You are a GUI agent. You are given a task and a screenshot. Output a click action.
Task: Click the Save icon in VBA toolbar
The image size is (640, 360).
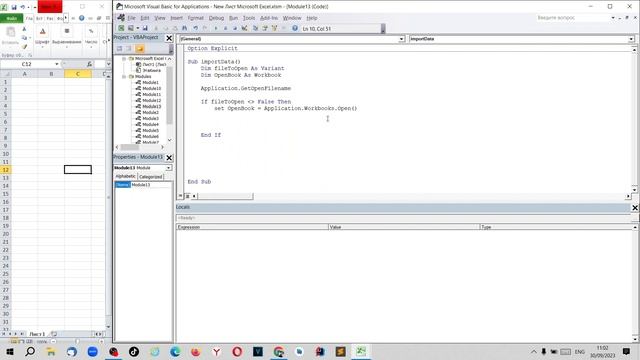click(x=145, y=28)
